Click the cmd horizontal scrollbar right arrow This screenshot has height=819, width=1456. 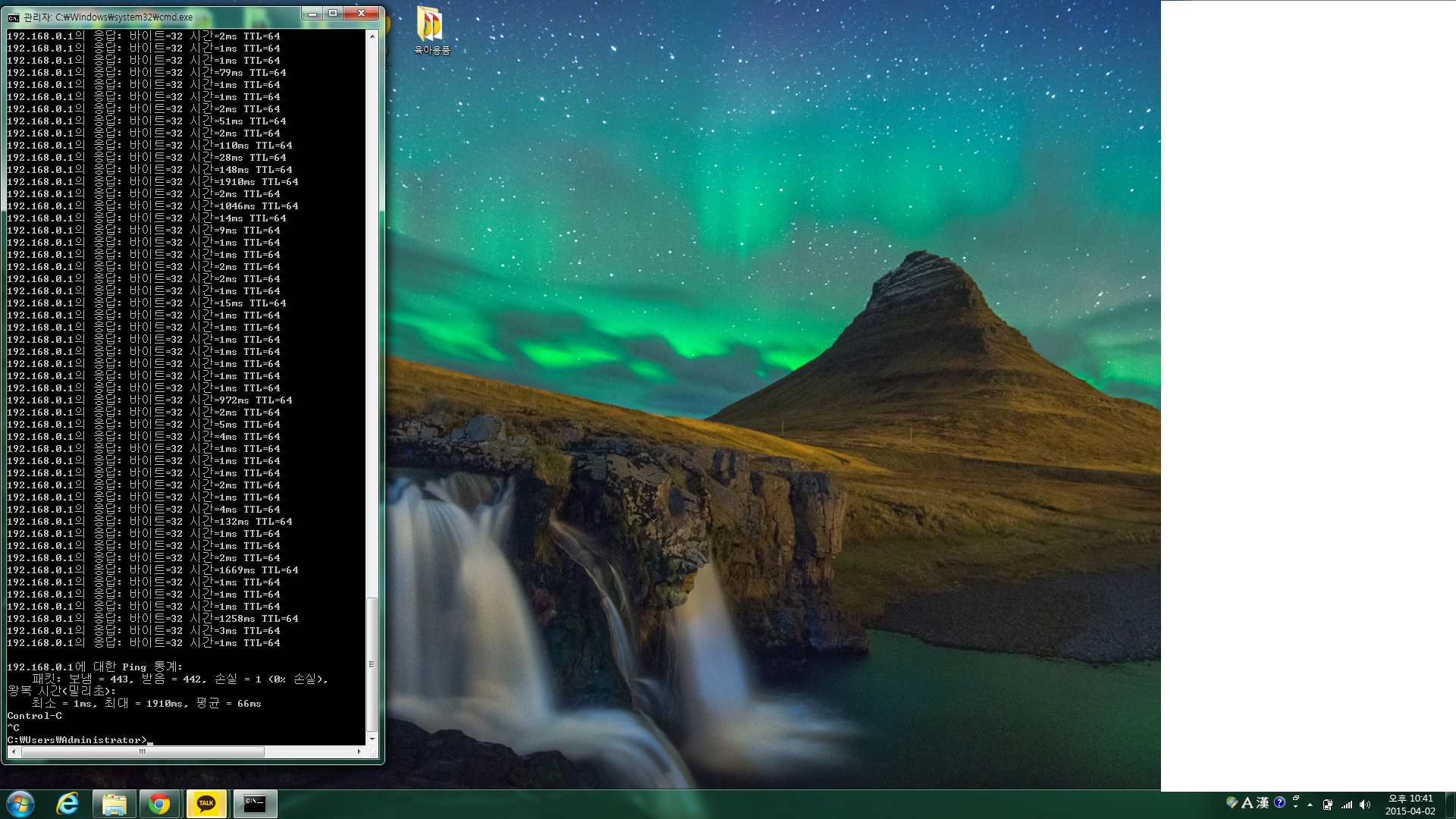[x=359, y=752]
